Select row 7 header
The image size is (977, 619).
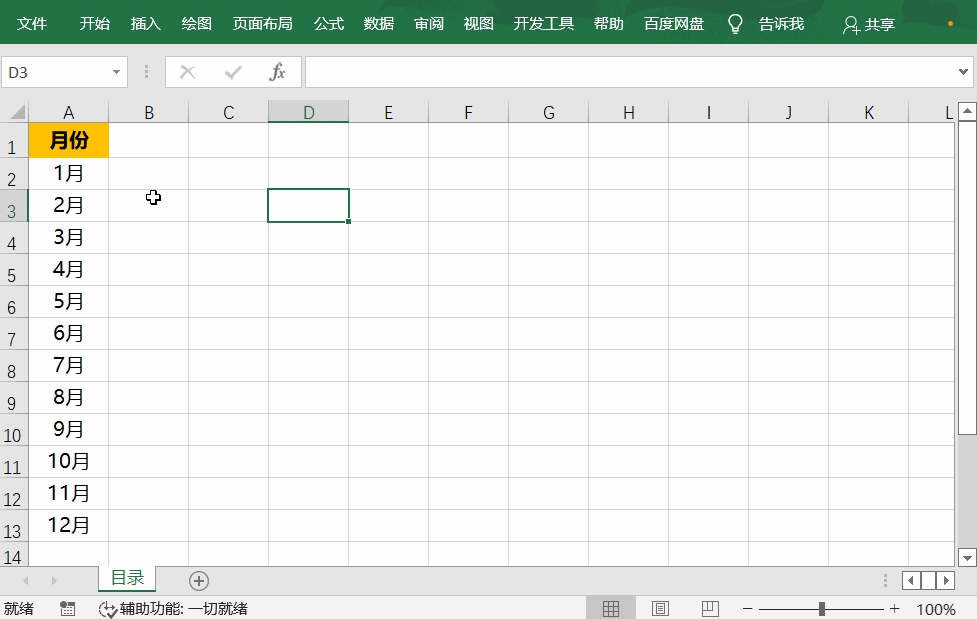click(x=12, y=334)
